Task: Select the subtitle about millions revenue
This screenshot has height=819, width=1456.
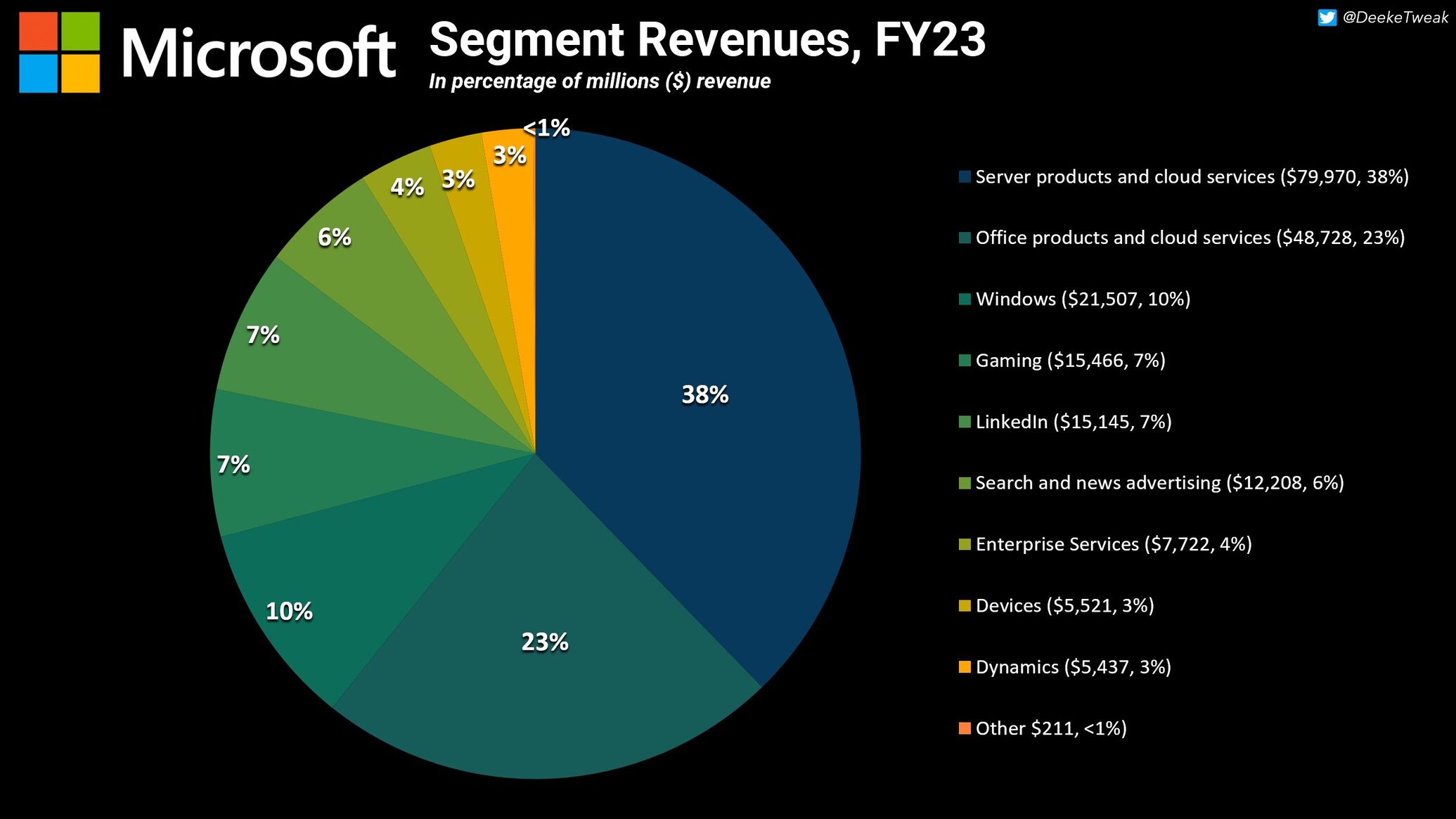Action: [600, 82]
